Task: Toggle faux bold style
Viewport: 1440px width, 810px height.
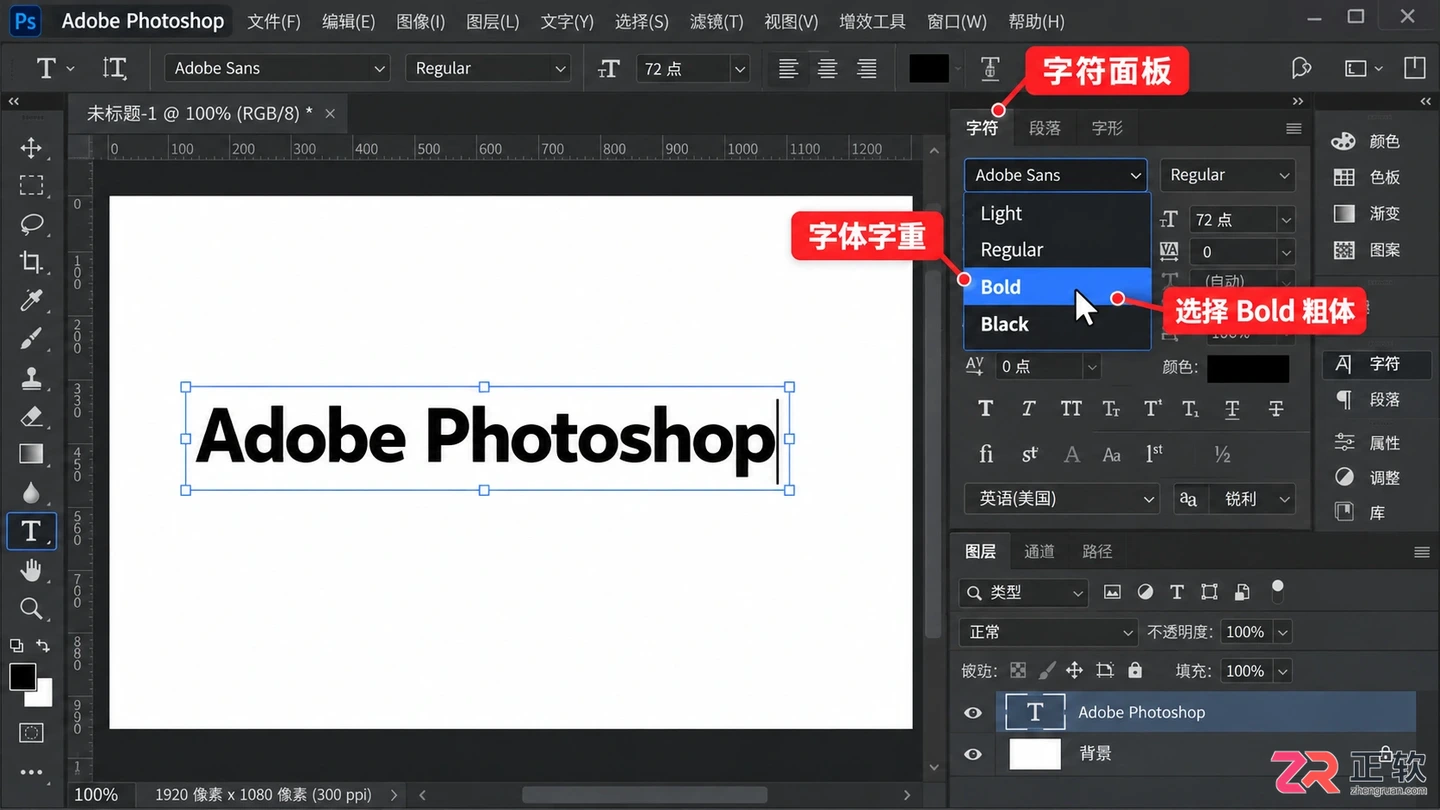Action: [986, 408]
